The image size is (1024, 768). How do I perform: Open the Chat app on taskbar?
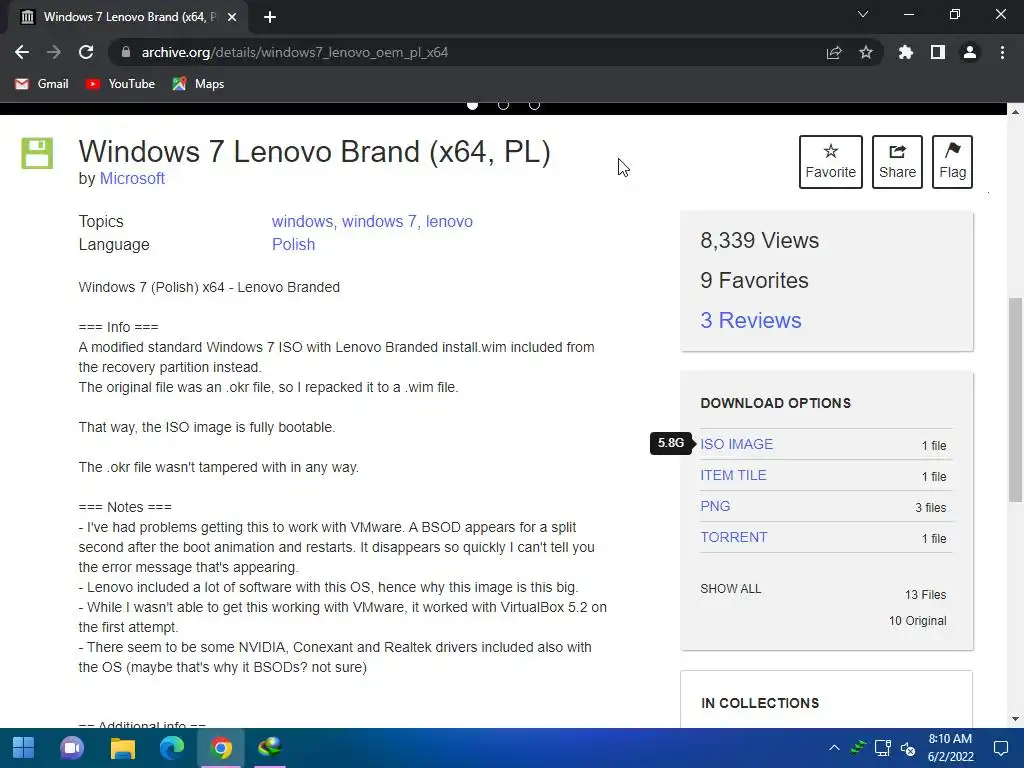(x=72, y=748)
